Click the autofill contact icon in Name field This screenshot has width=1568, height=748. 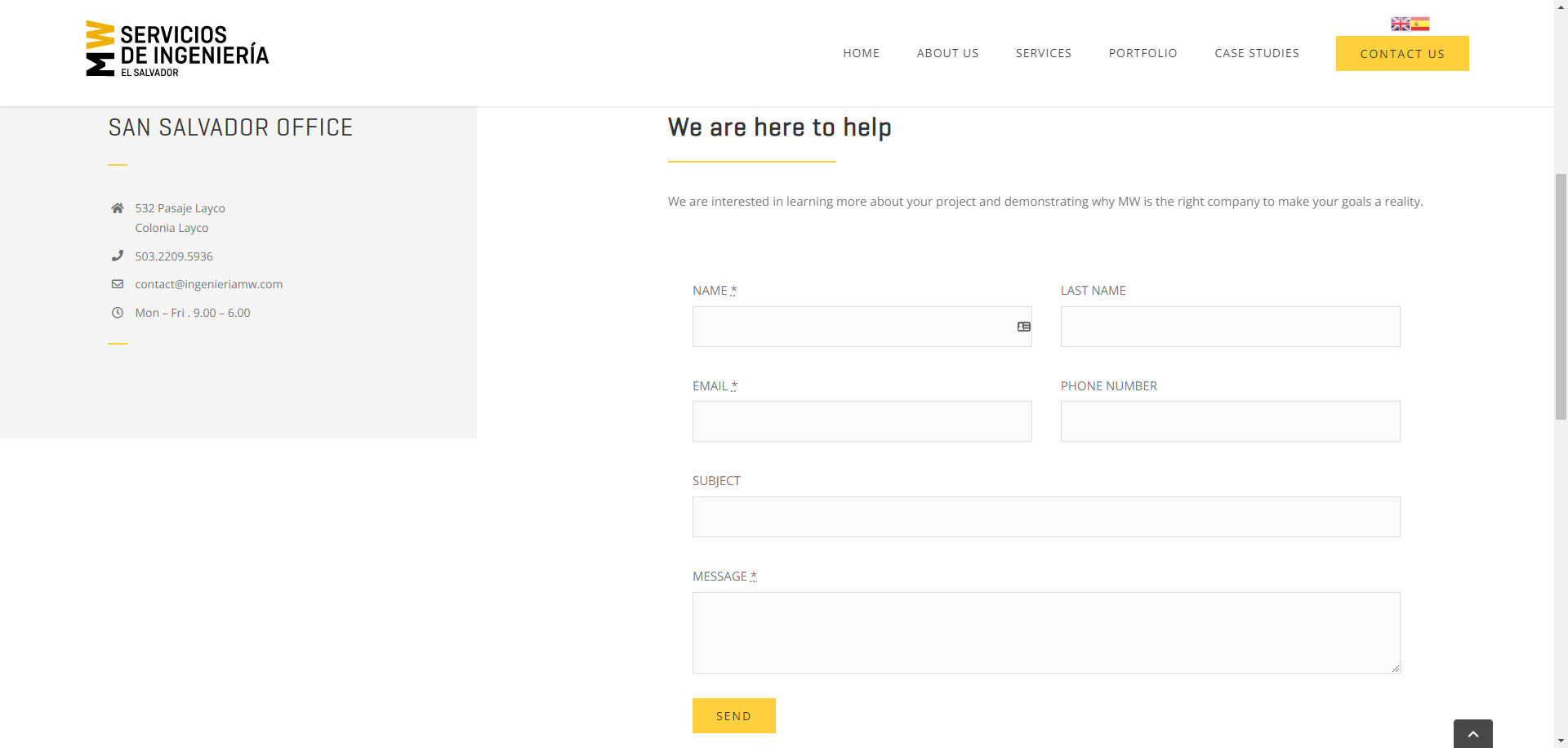[x=1023, y=327]
